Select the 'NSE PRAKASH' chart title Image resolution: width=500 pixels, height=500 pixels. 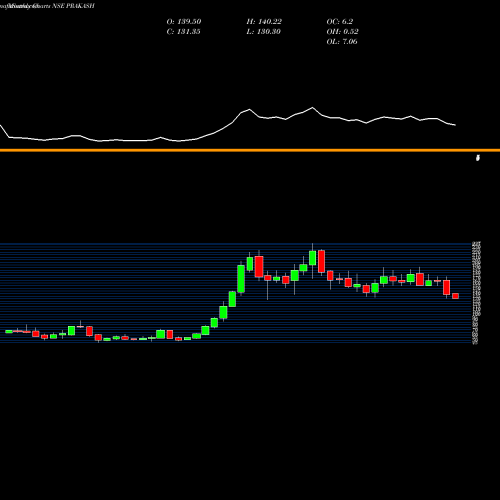[73, 6]
